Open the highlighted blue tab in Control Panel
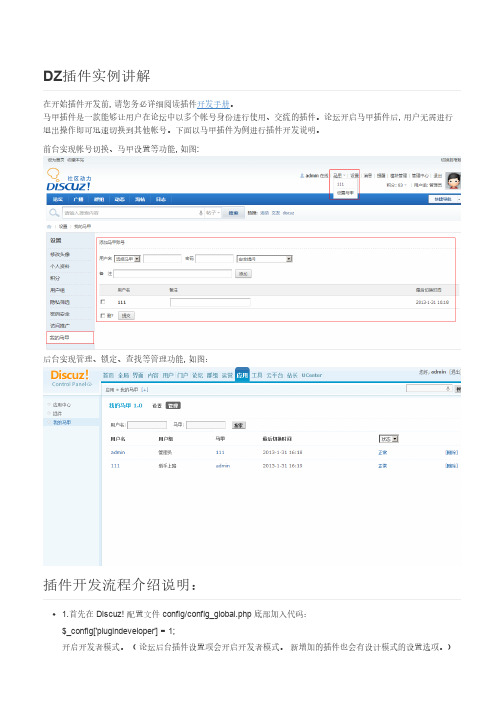 click(x=242, y=375)
